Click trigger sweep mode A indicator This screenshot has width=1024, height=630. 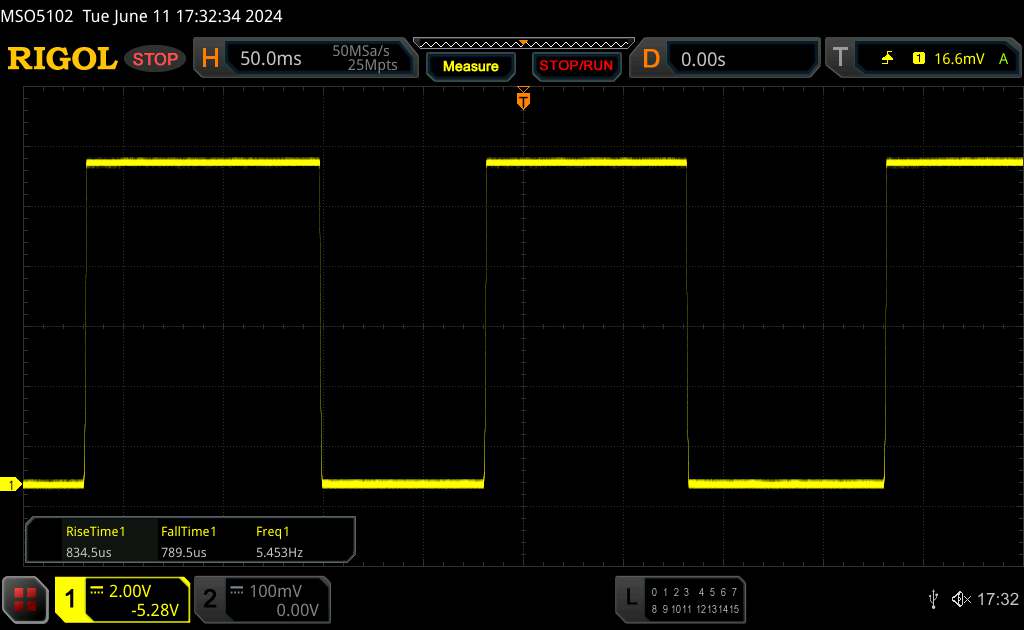pyautogui.click(x=1003, y=59)
